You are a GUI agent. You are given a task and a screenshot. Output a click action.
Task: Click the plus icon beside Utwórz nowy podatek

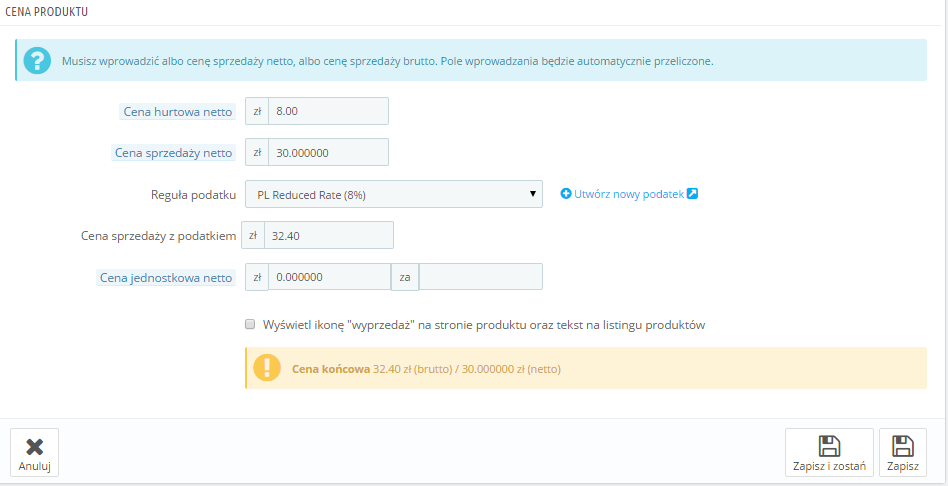click(x=565, y=194)
